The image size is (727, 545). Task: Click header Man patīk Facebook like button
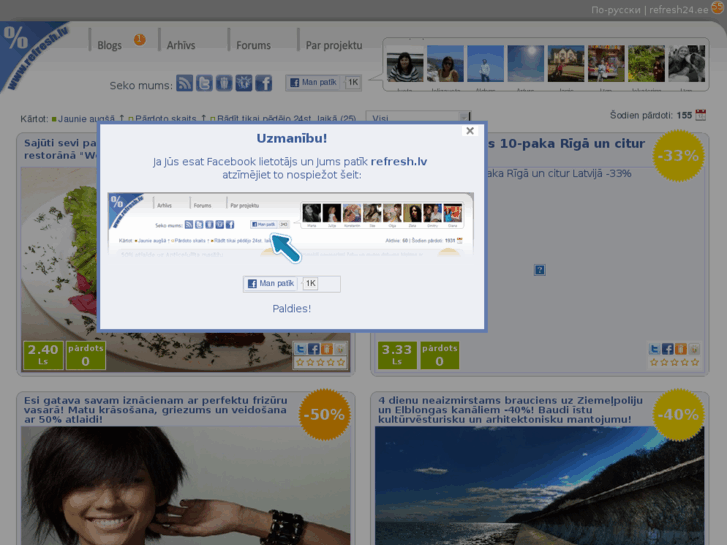[313, 83]
